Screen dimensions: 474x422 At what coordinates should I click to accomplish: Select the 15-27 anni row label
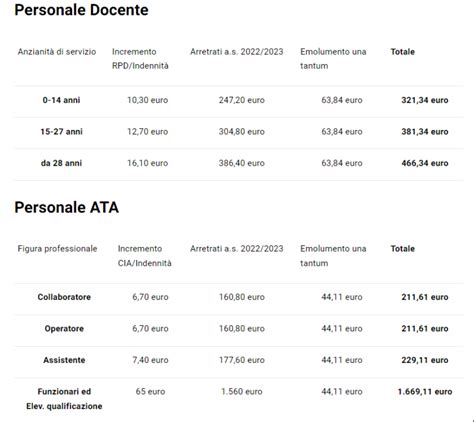(61, 132)
